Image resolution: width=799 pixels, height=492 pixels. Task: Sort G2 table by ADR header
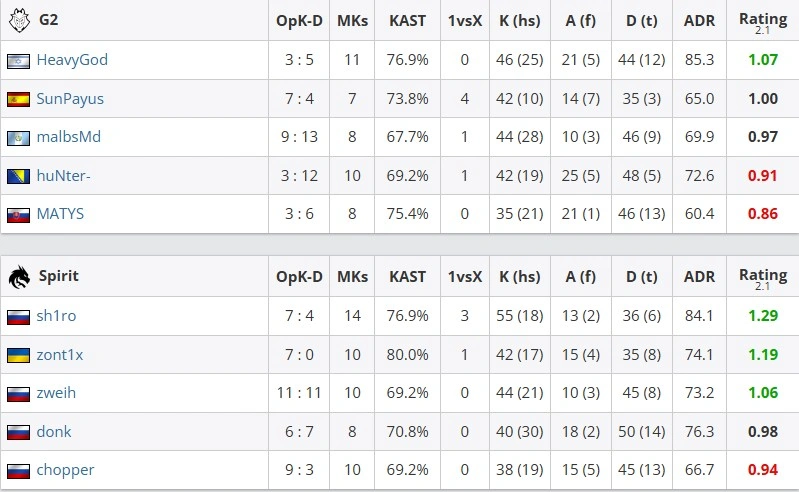(x=699, y=21)
